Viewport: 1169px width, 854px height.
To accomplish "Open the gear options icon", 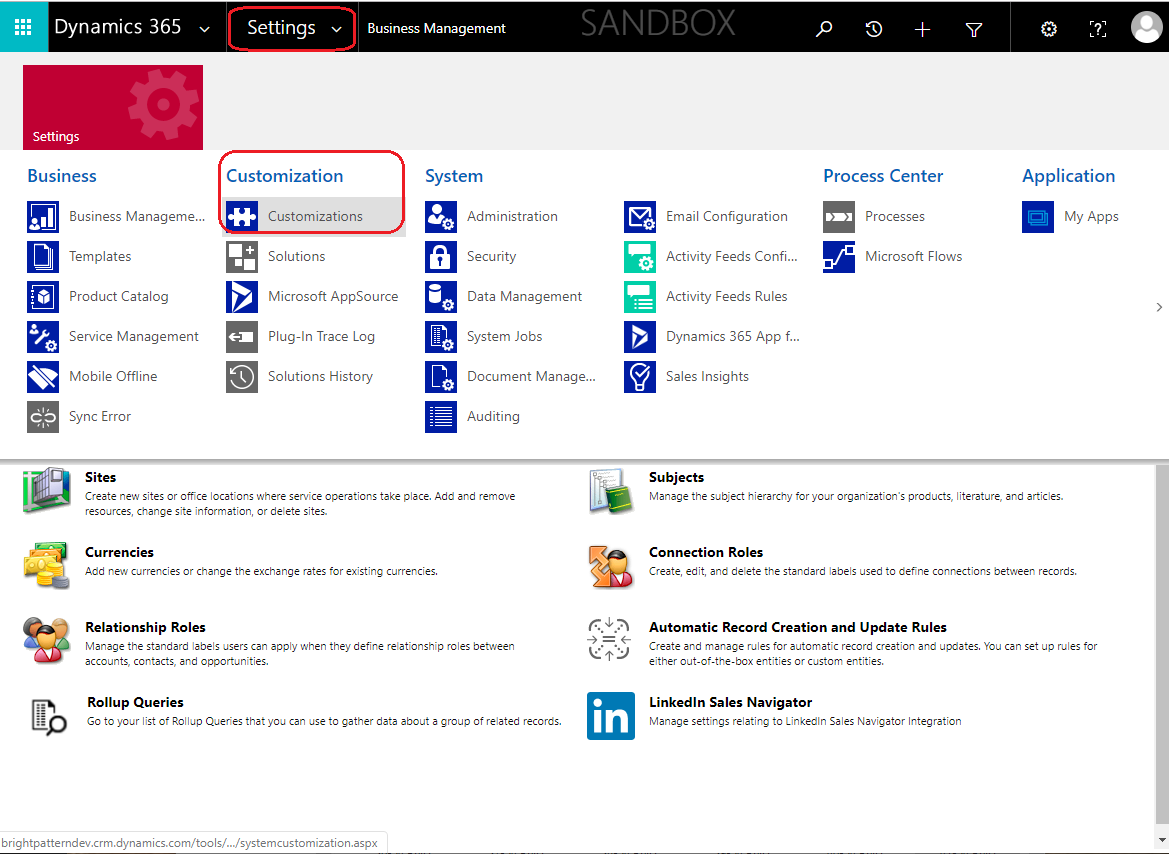I will pyautogui.click(x=1049, y=29).
